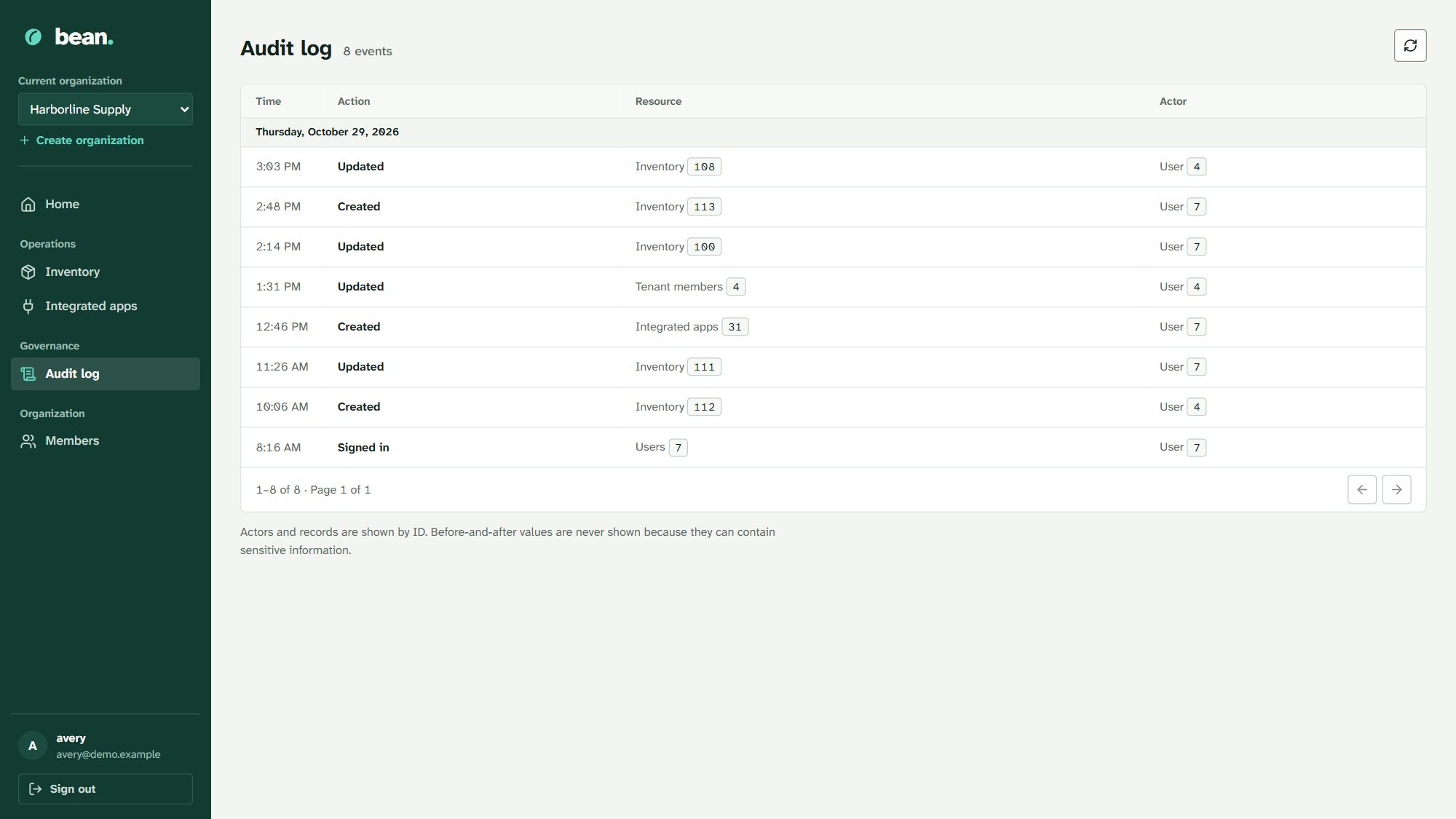Click the 3:03 PM timestamp
This screenshot has width=1456, height=819.
pyautogui.click(x=278, y=167)
